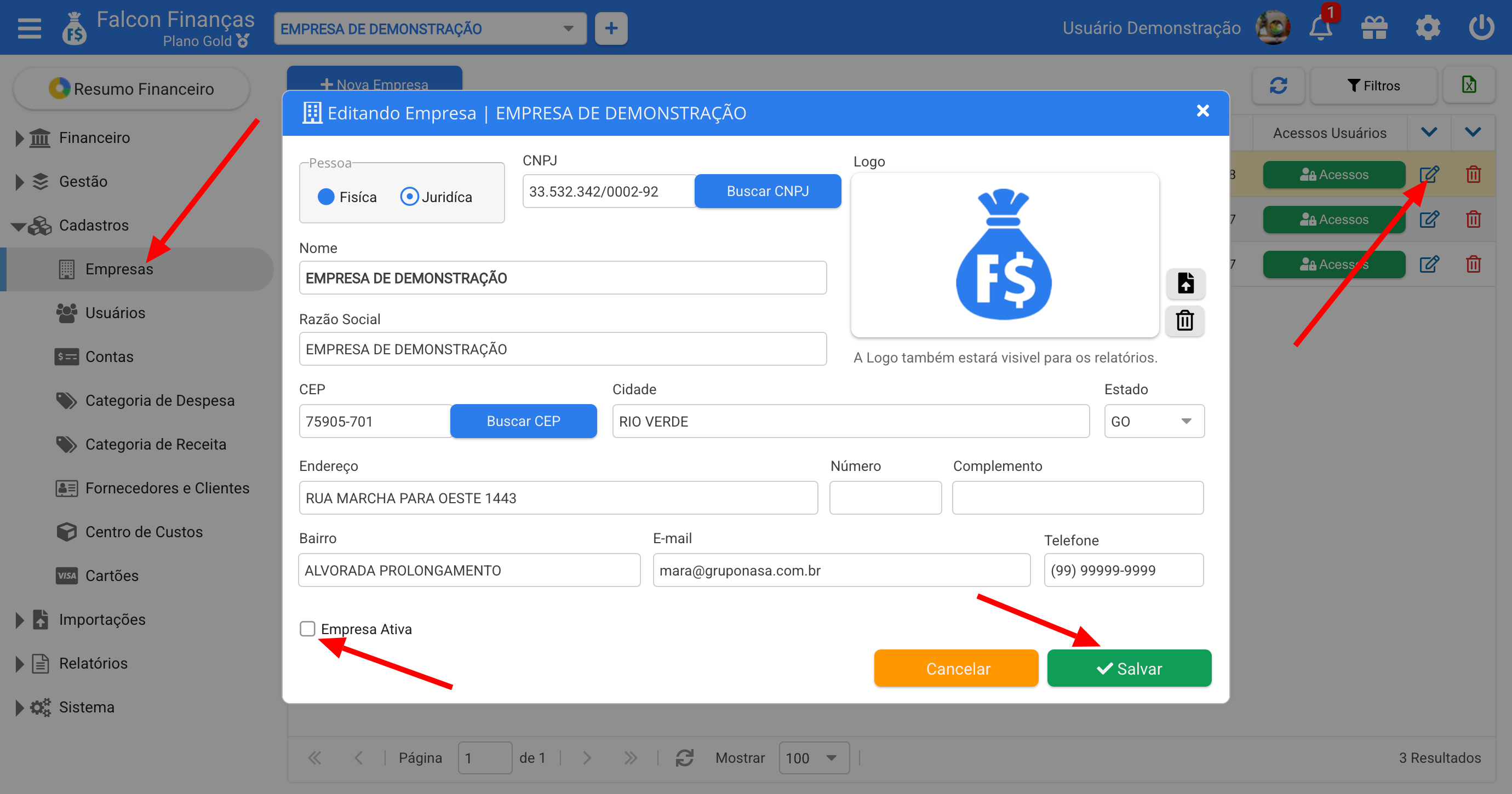Screen dimensions: 1512x794
Task: Click the gift box icon in header
Action: tap(1373, 28)
